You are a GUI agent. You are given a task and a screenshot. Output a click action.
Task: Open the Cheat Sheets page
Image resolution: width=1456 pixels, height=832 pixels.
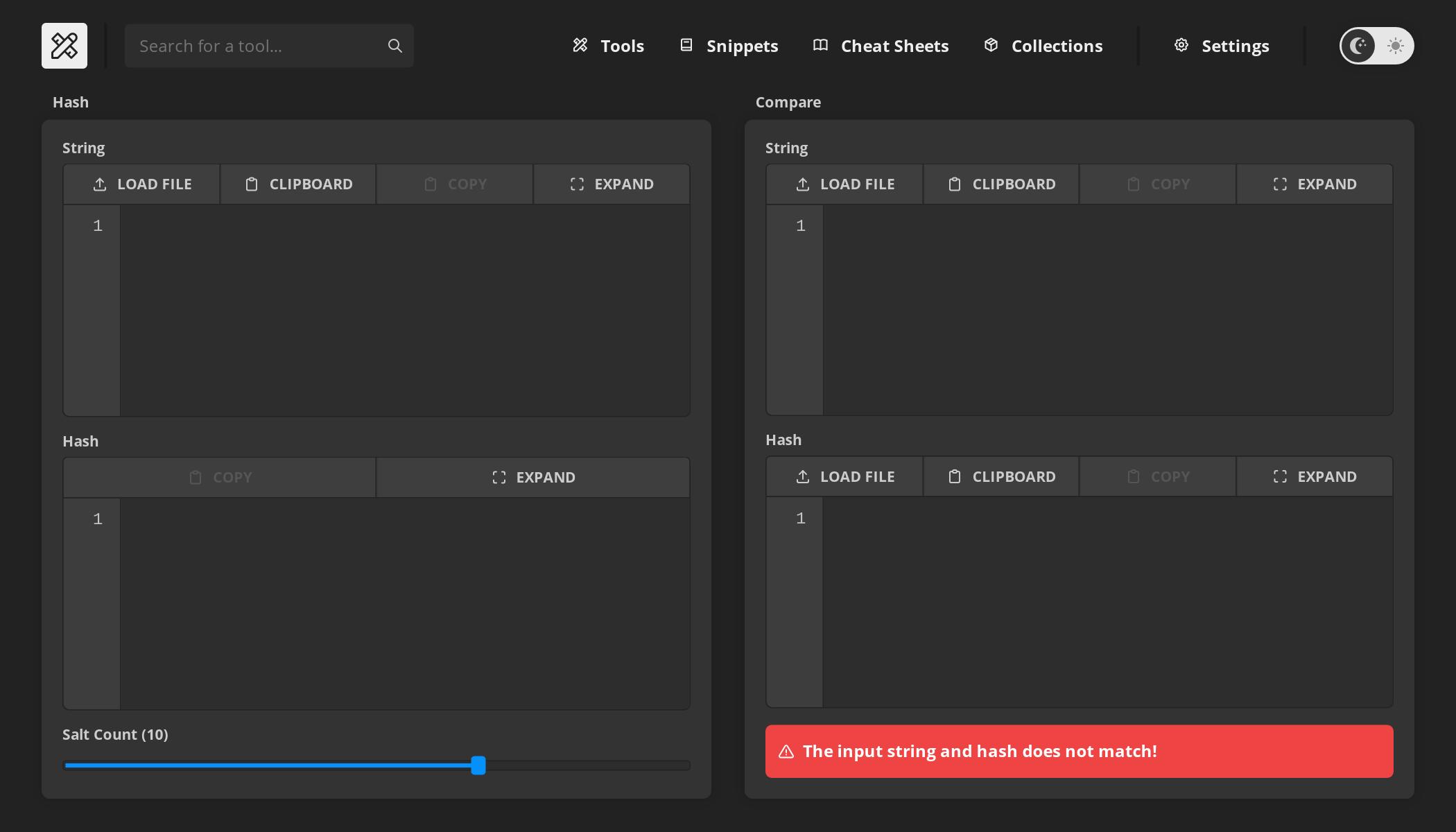click(881, 46)
